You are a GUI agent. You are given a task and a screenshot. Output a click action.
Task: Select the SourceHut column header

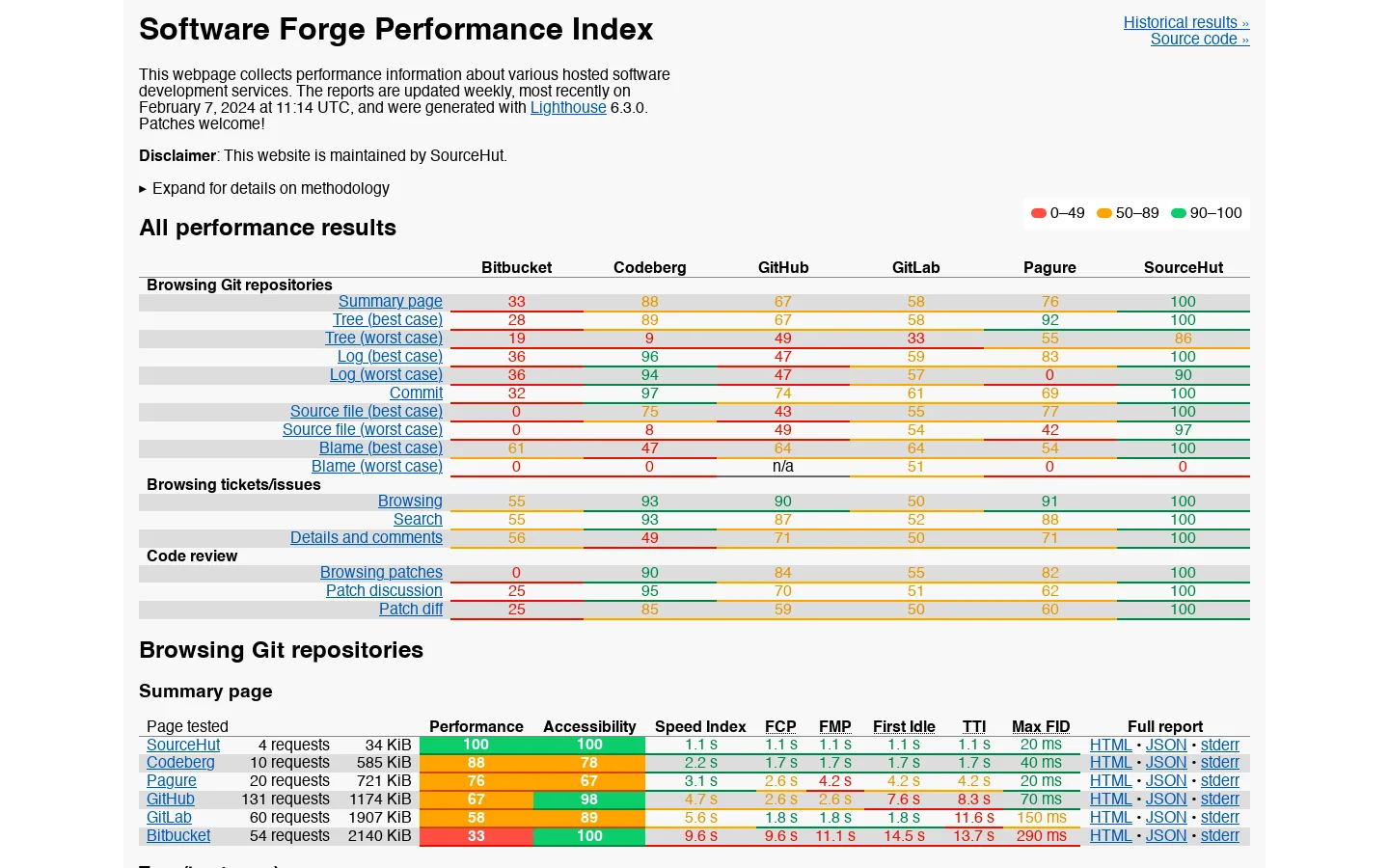click(x=1184, y=267)
